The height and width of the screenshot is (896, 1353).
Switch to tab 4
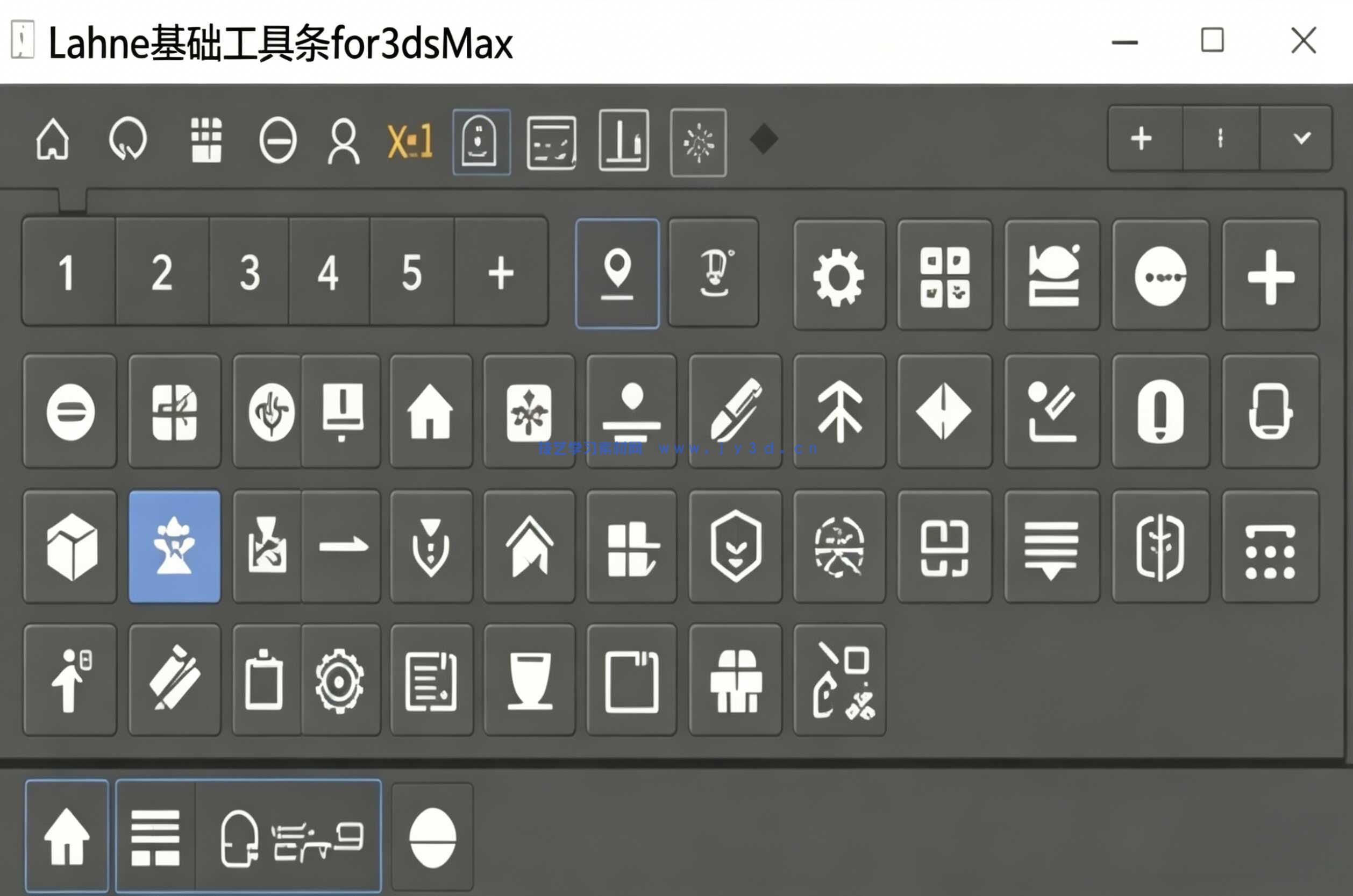(x=329, y=272)
